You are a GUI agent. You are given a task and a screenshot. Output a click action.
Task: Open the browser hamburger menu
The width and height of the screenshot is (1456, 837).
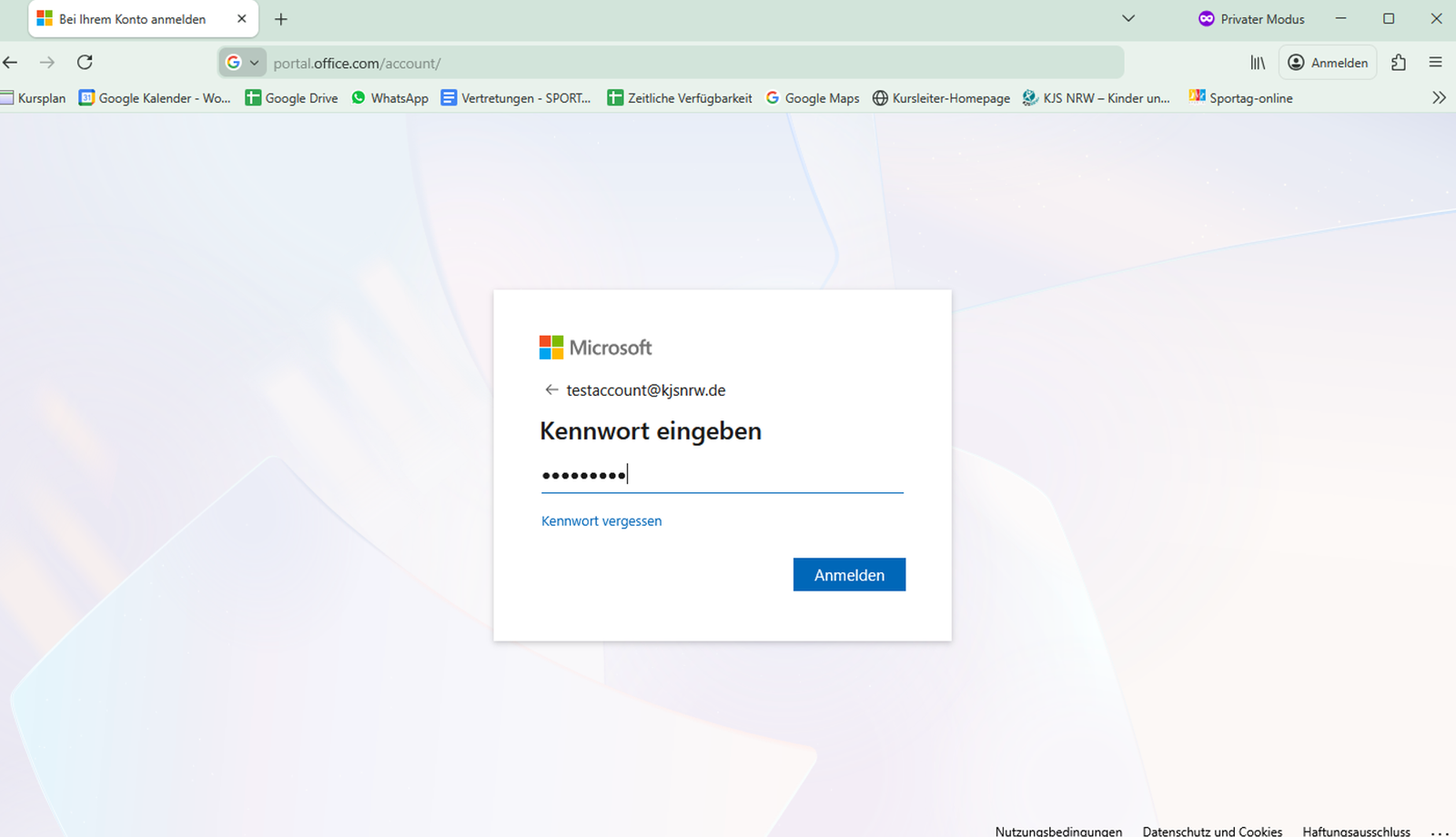coord(1435,62)
